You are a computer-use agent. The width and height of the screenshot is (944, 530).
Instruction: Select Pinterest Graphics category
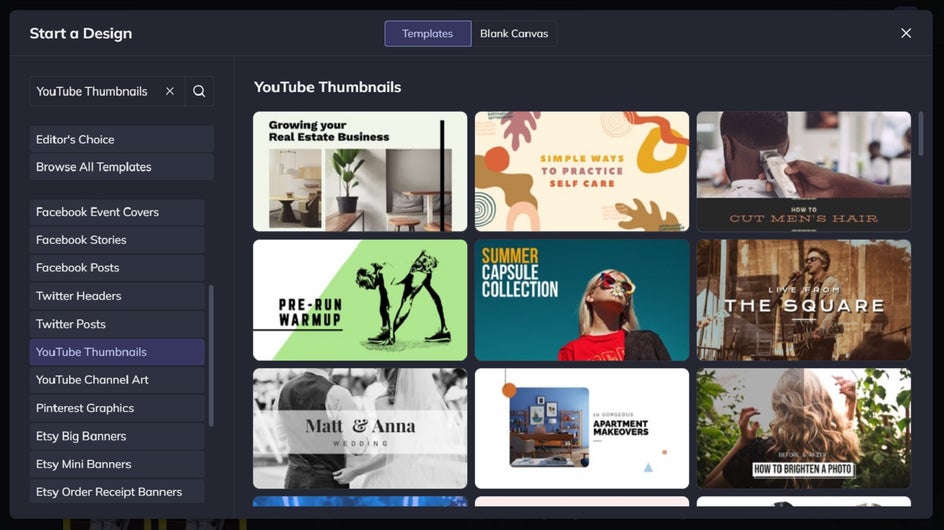(x=116, y=408)
